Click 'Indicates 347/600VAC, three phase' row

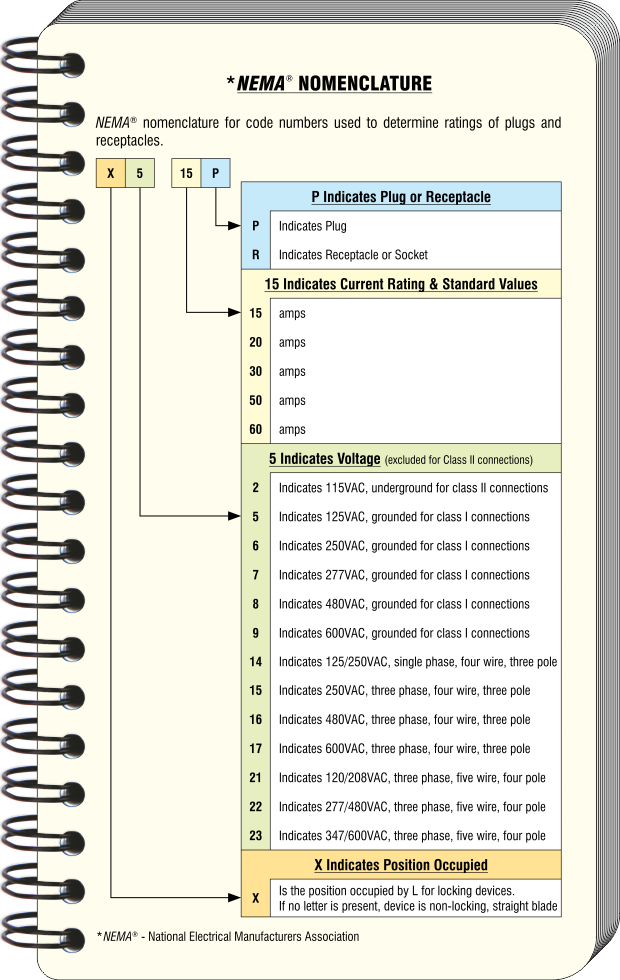tap(401, 836)
